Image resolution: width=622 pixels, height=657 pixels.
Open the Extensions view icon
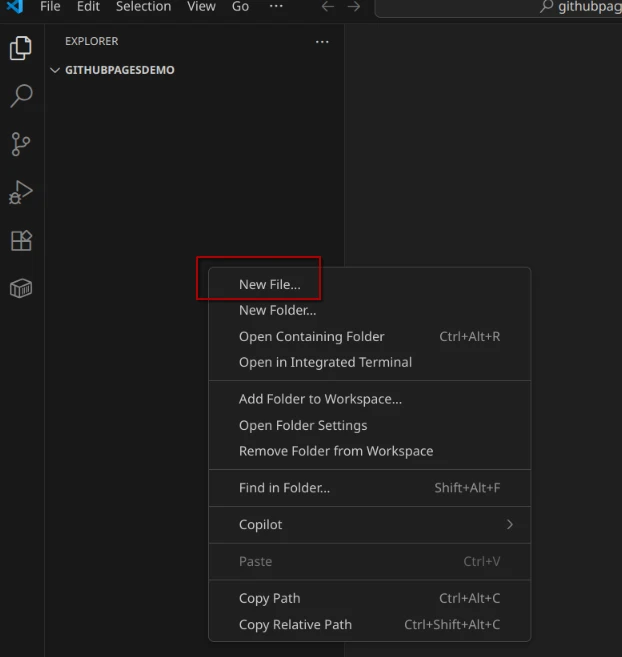click(20, 241)
